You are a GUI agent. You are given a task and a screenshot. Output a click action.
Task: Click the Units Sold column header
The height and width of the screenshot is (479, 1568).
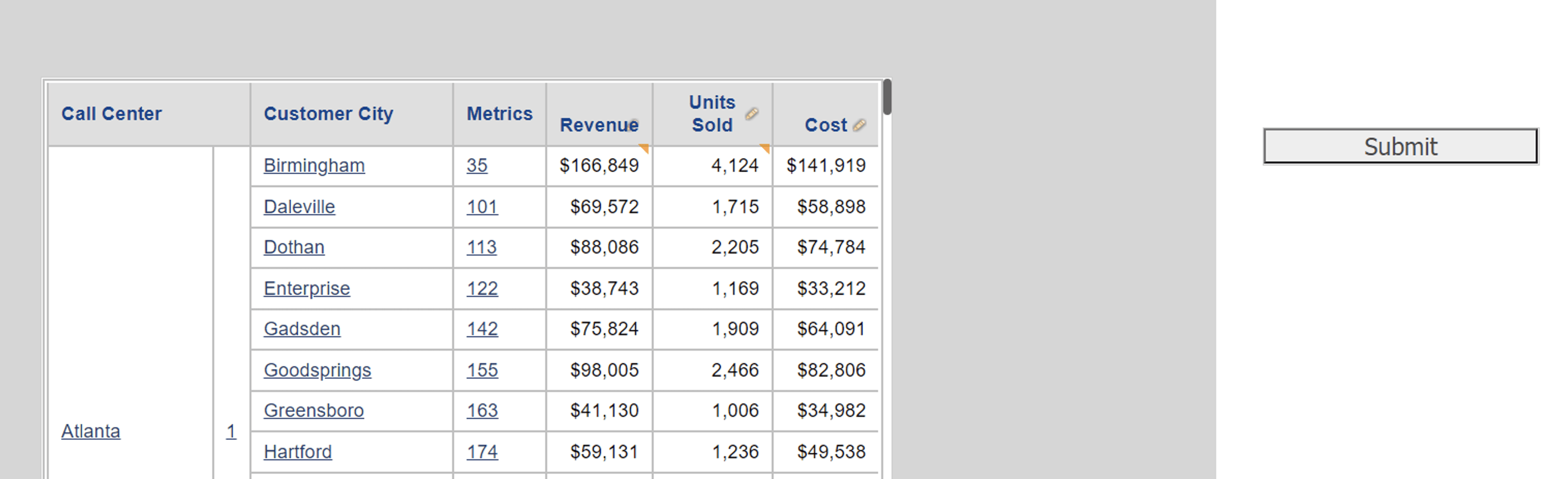tap(713, 114)
